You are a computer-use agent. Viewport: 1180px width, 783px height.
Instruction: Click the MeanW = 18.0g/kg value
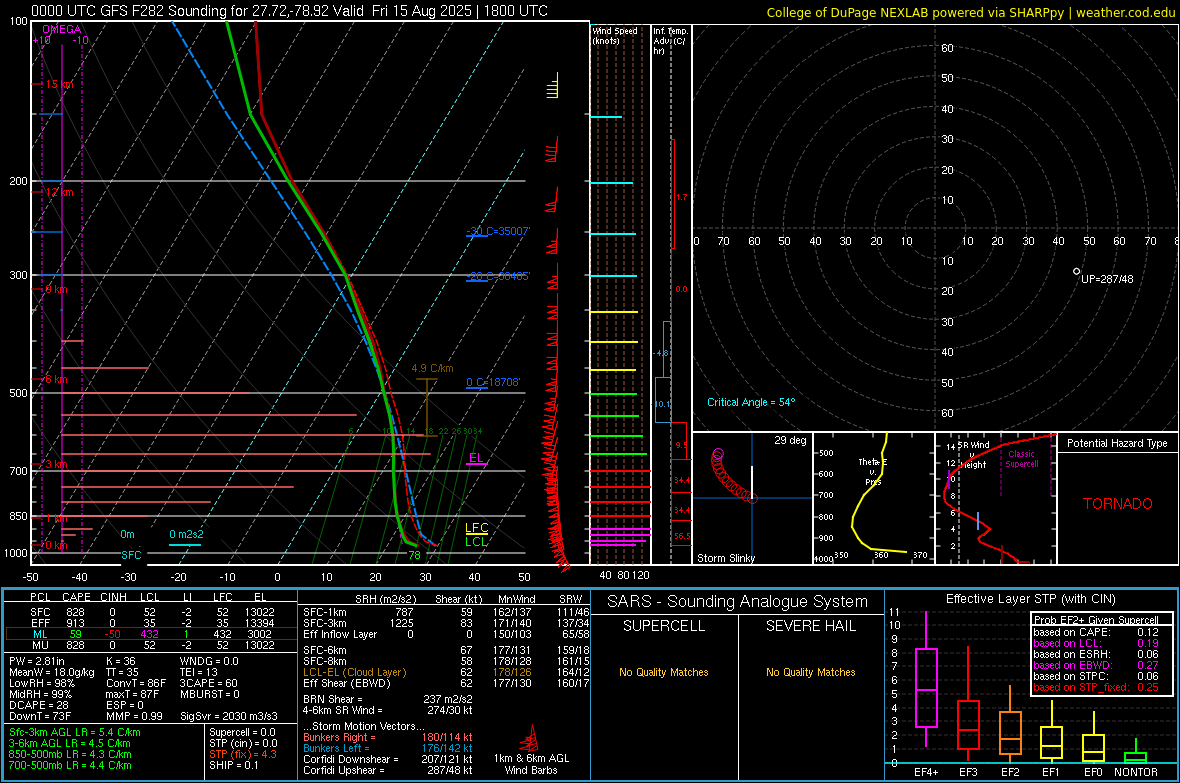(x=52, y=672)
